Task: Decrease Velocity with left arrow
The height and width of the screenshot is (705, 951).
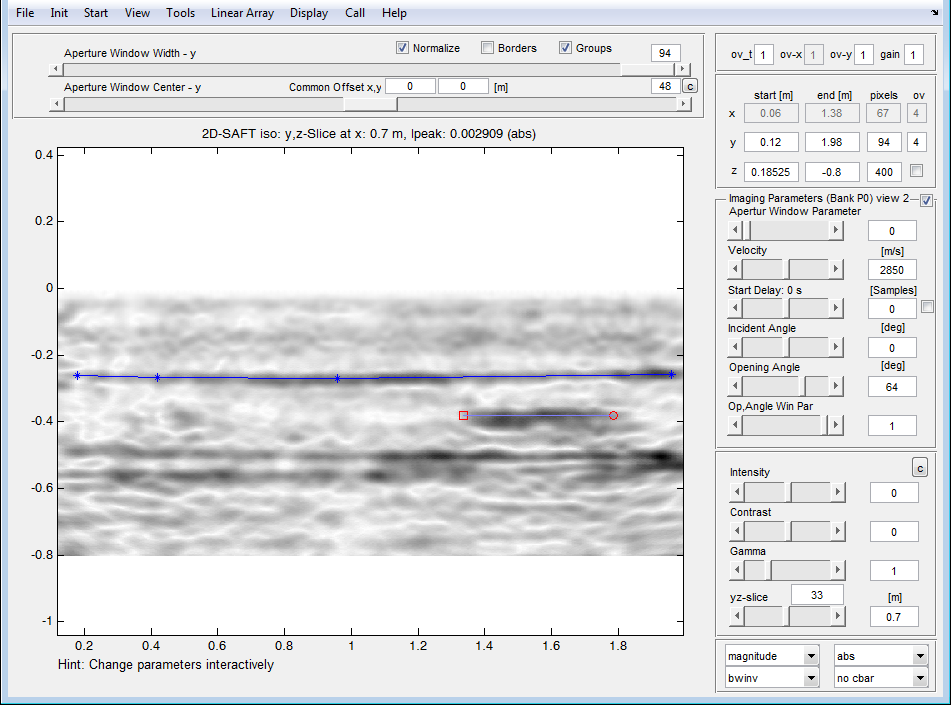Action: pos(735,269)
